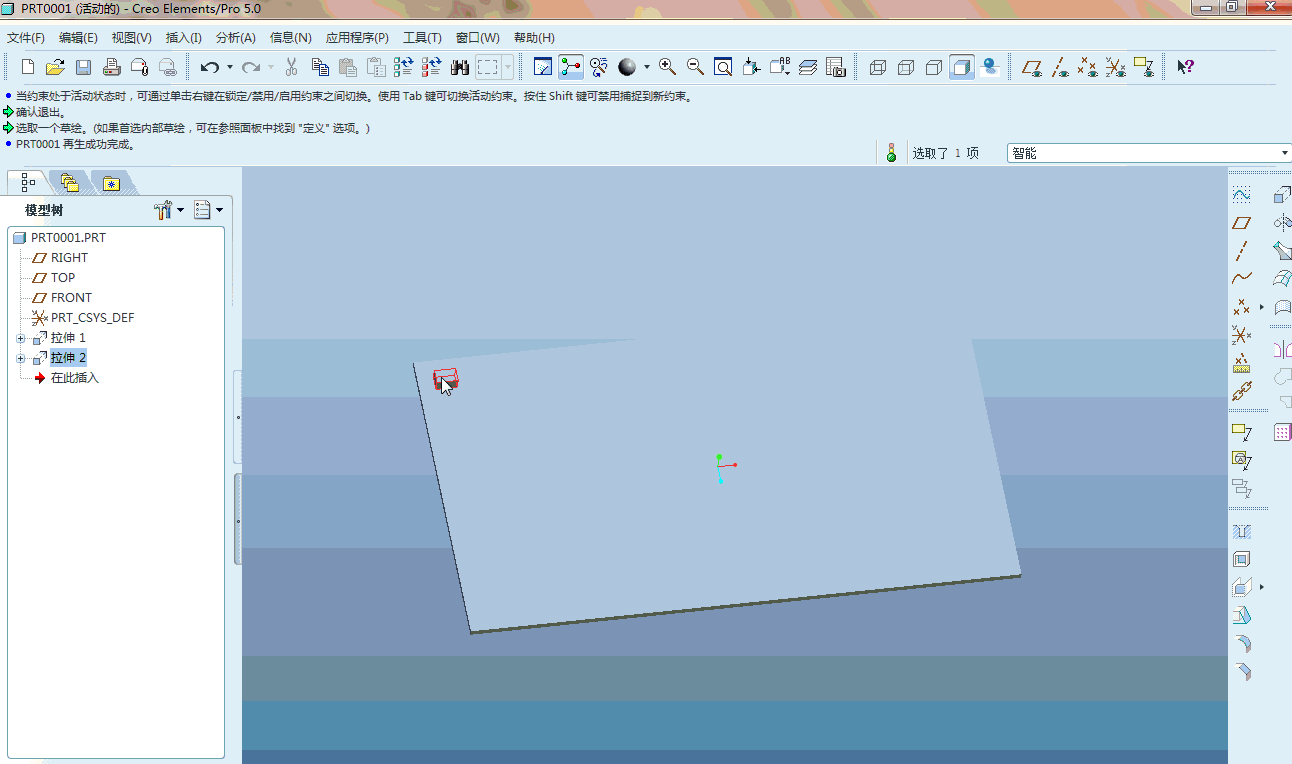Open the Shell tool
The width and height of the screenshot is (1292, 764).
1241,559
